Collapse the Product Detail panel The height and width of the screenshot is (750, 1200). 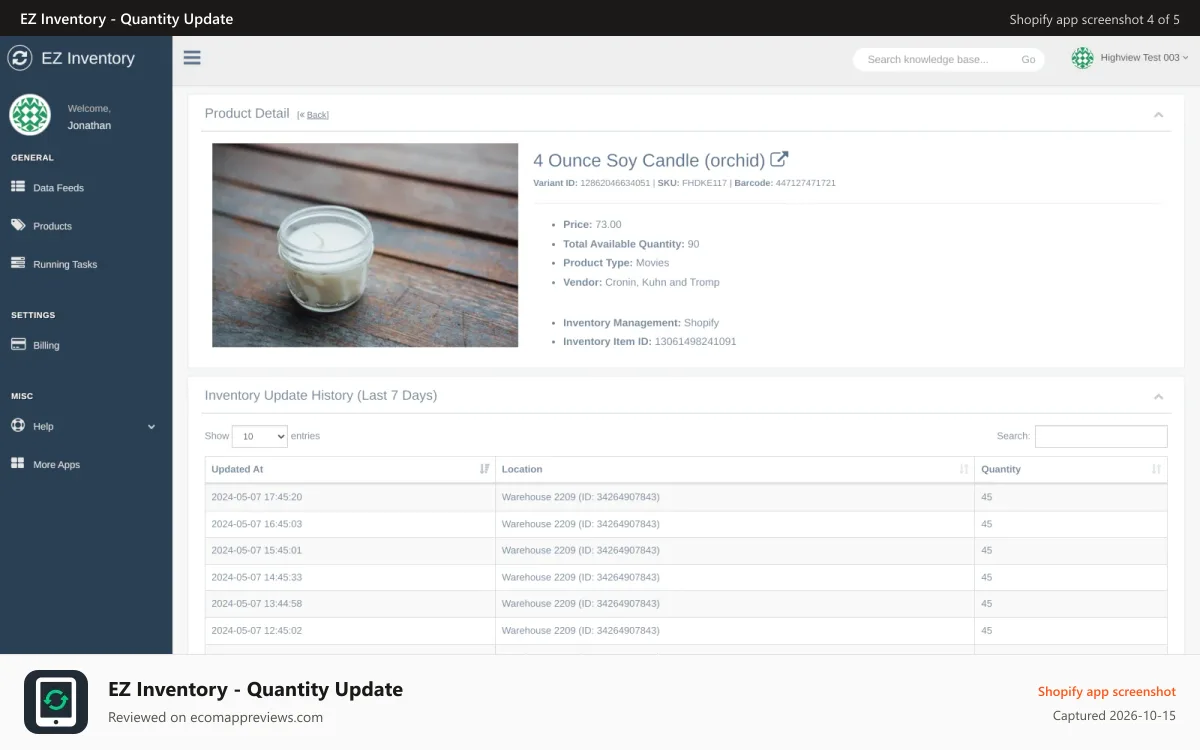pos(1159,115)
